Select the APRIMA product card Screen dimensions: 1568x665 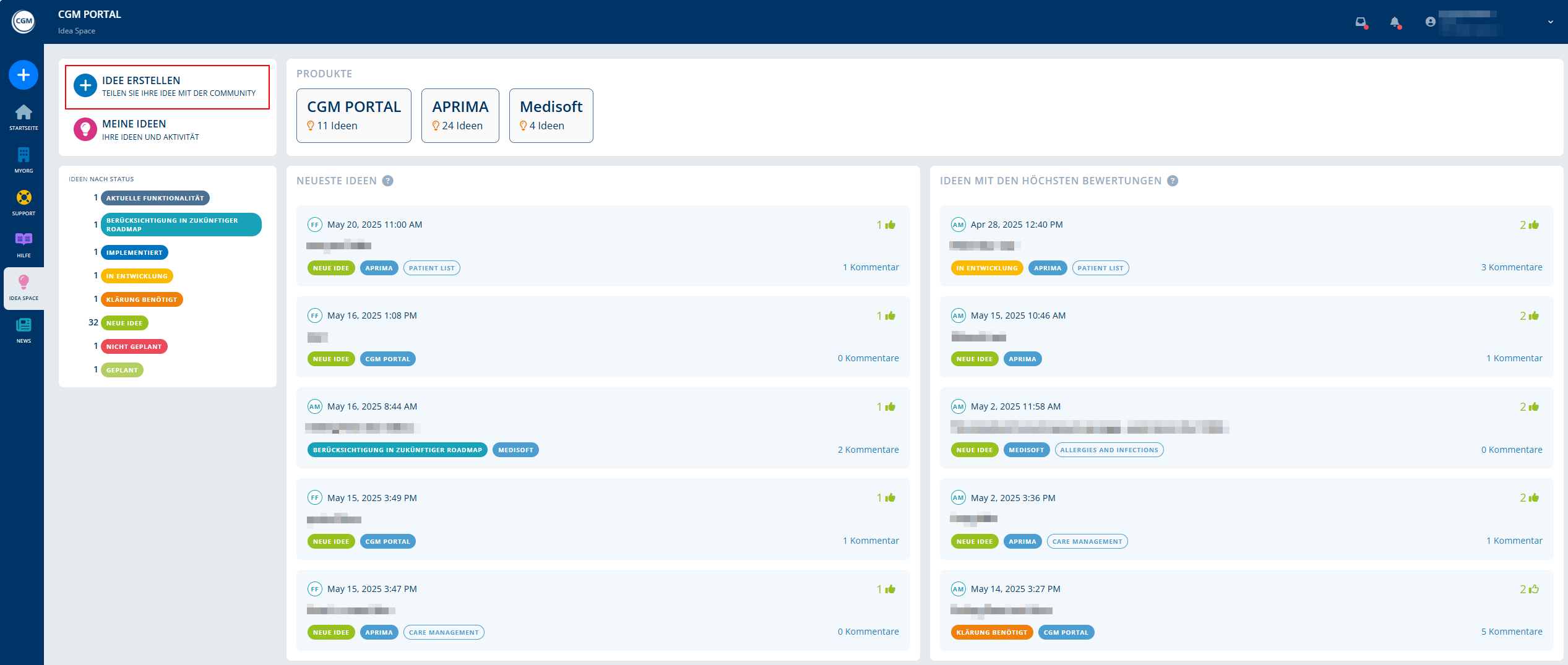[460, 116]
